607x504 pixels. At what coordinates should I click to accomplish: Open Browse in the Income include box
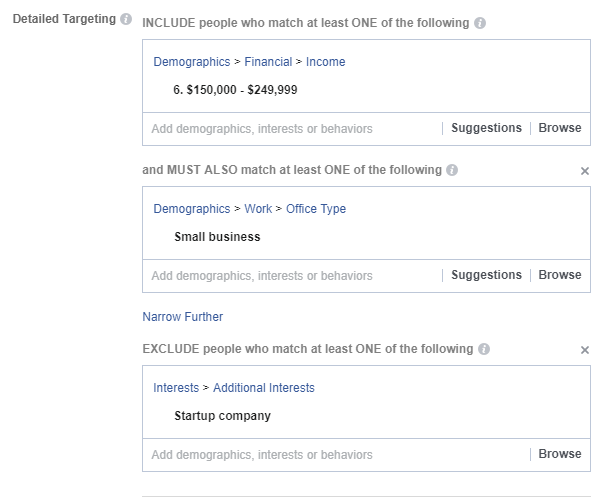[559, 128]
